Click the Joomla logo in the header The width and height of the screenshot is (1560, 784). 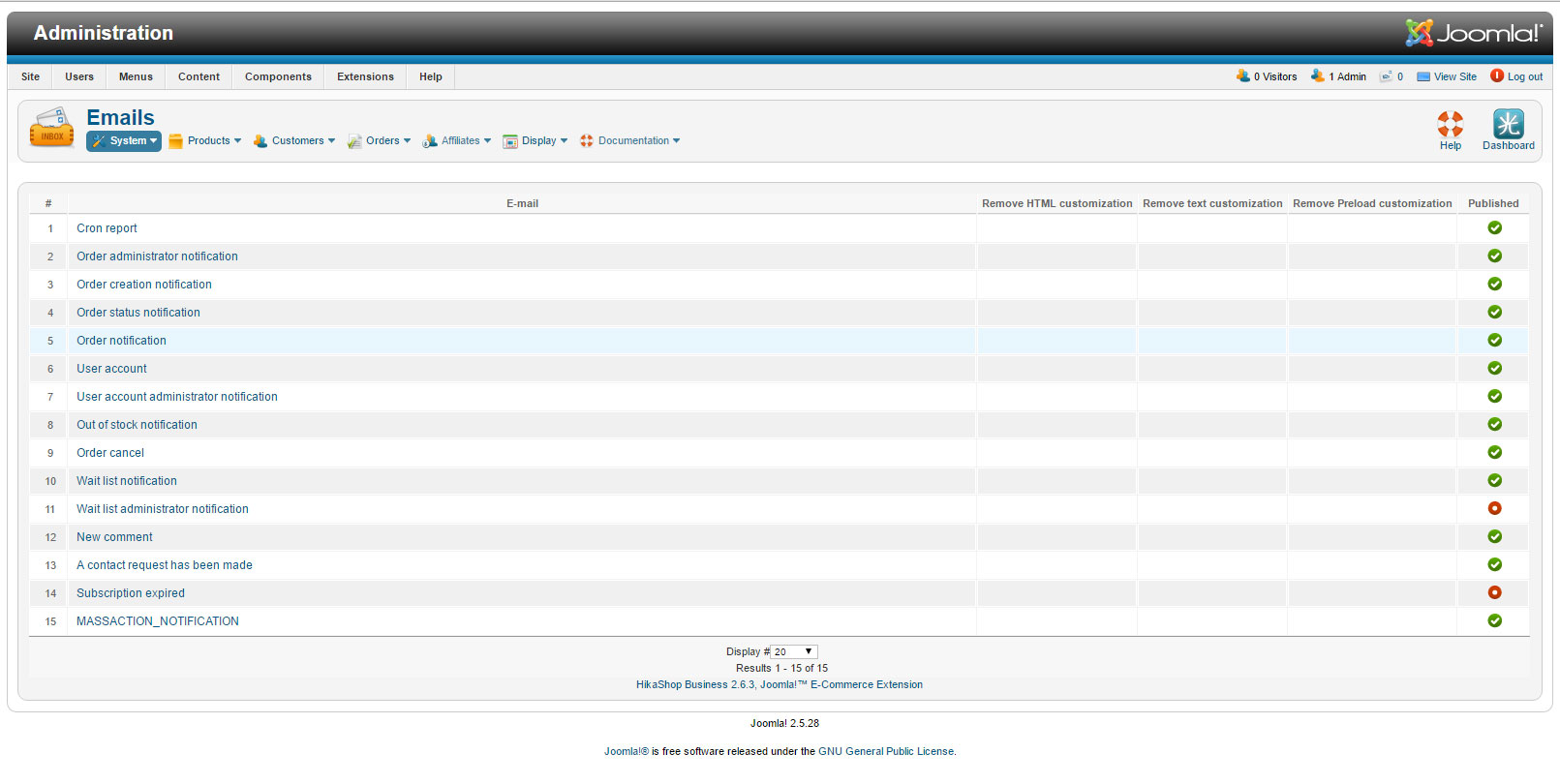tap(1474, 33)
